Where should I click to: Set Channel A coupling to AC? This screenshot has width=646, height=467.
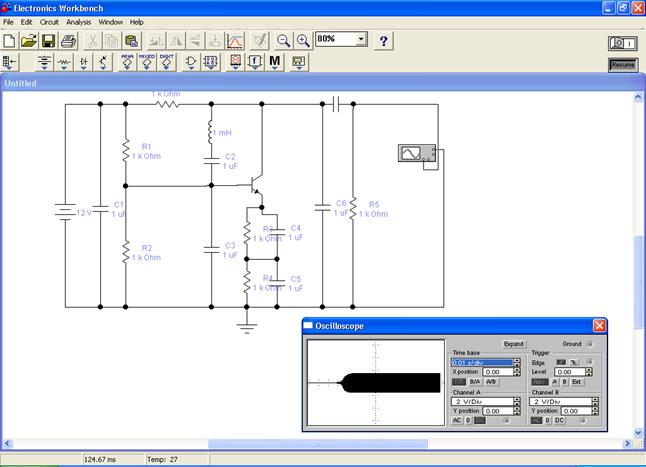(x=456, y=421)
